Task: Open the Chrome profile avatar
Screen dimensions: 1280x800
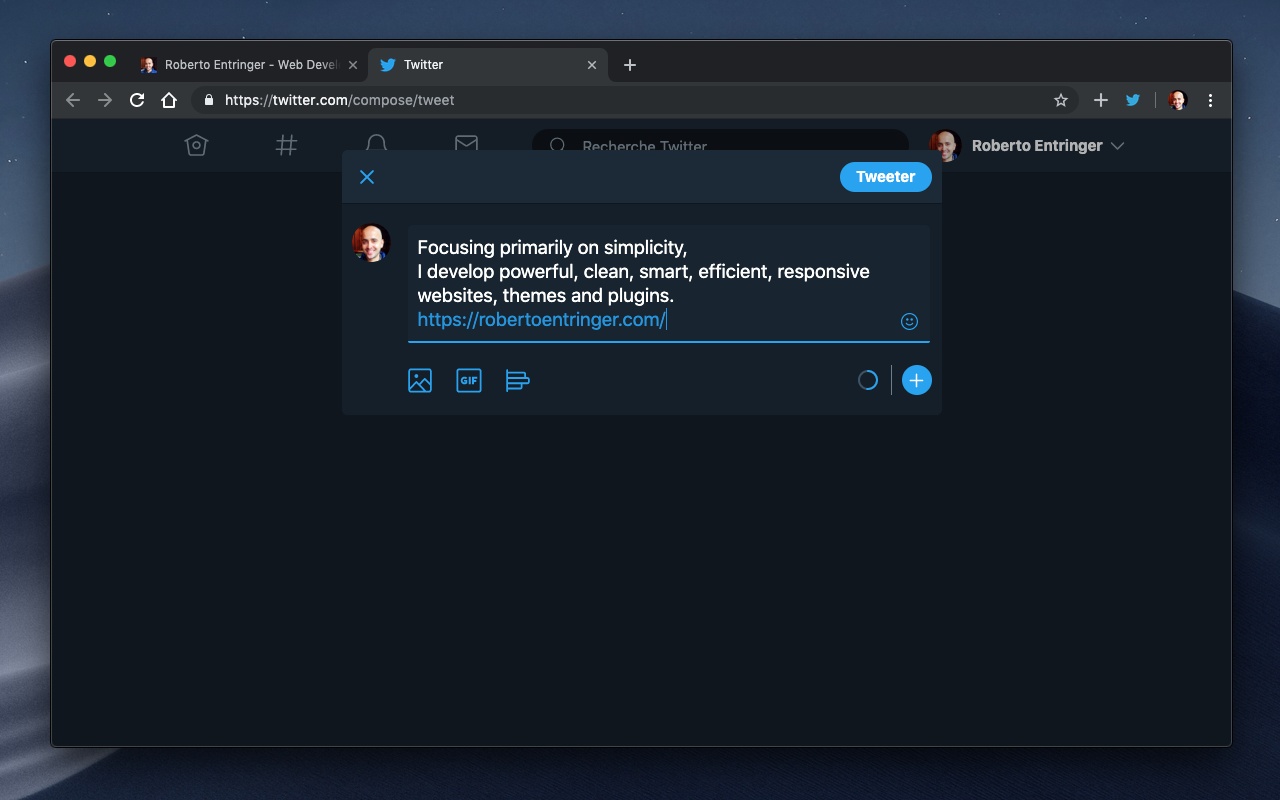Action: click(1178, 100)
